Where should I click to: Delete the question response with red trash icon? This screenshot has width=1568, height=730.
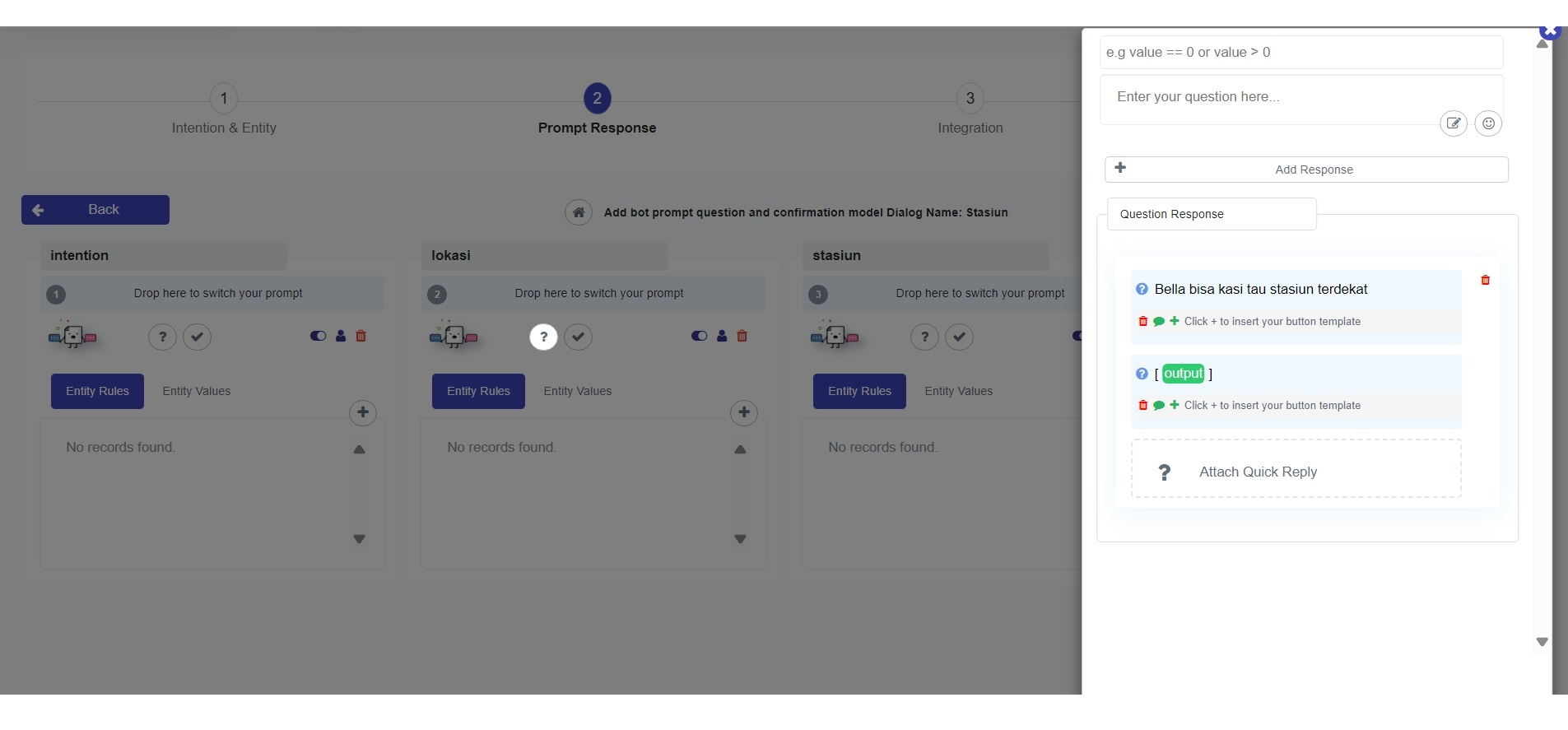(1485, 281)
